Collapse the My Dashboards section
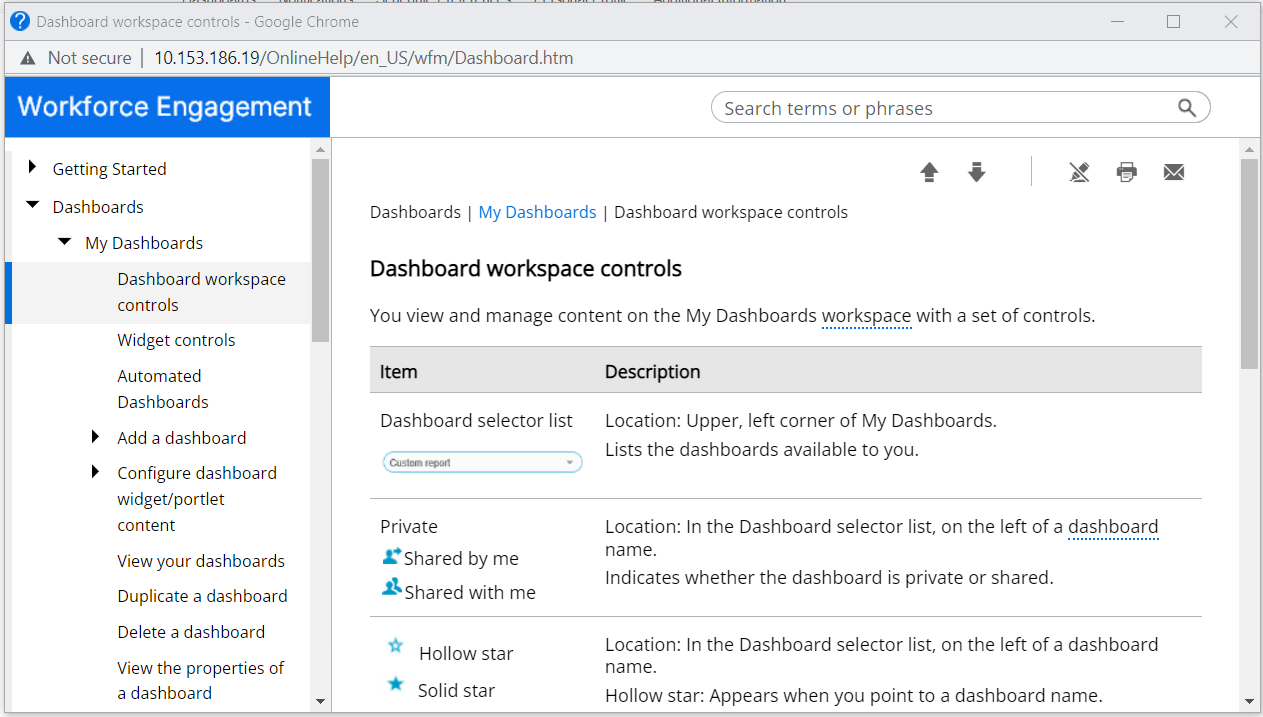Screen dimensions: 1263x717 [65, 242]
